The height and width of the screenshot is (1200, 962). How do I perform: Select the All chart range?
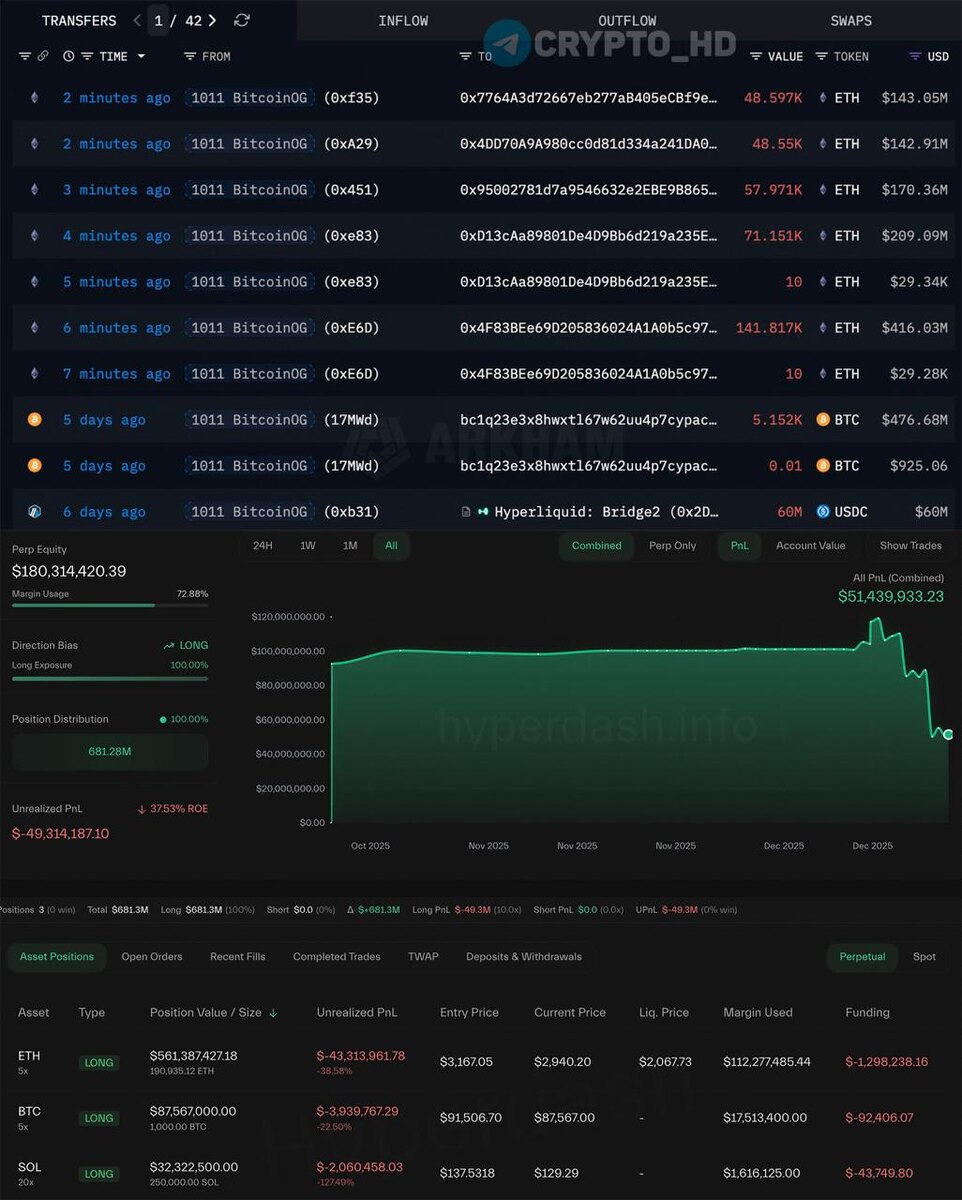[391, 546]
